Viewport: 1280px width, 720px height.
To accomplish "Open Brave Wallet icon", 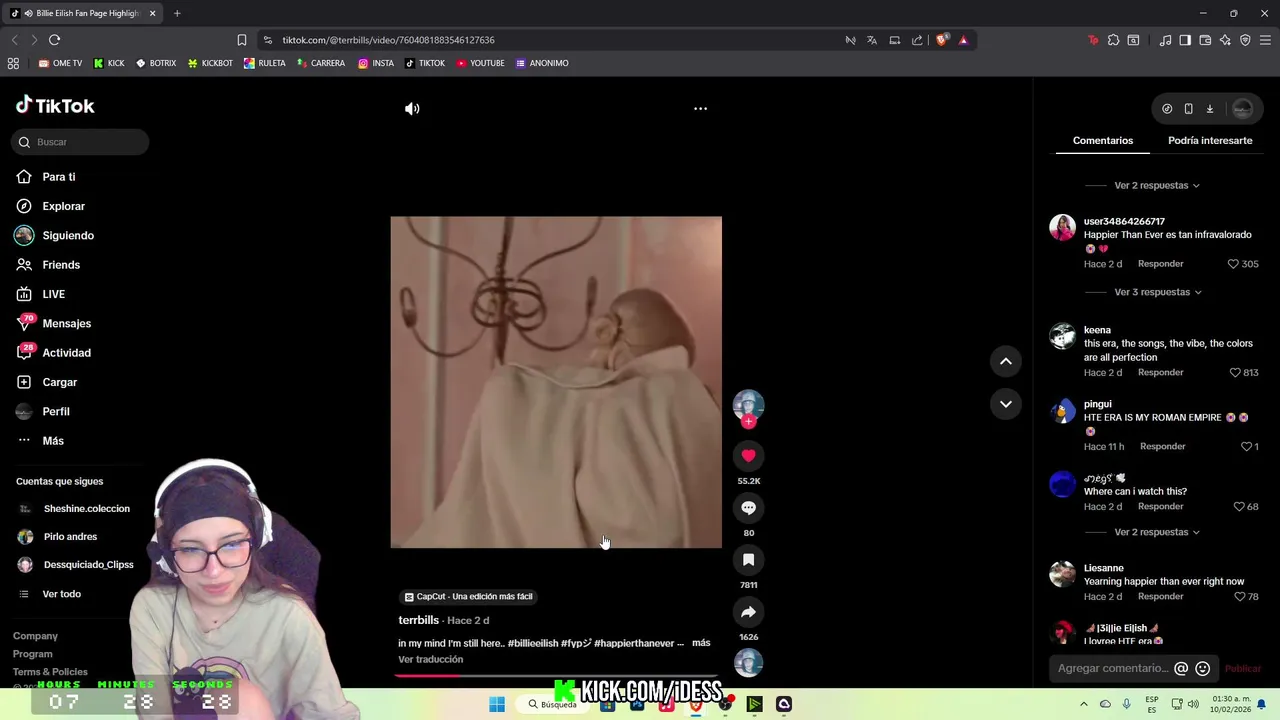I will click(x=1205, y=40).
